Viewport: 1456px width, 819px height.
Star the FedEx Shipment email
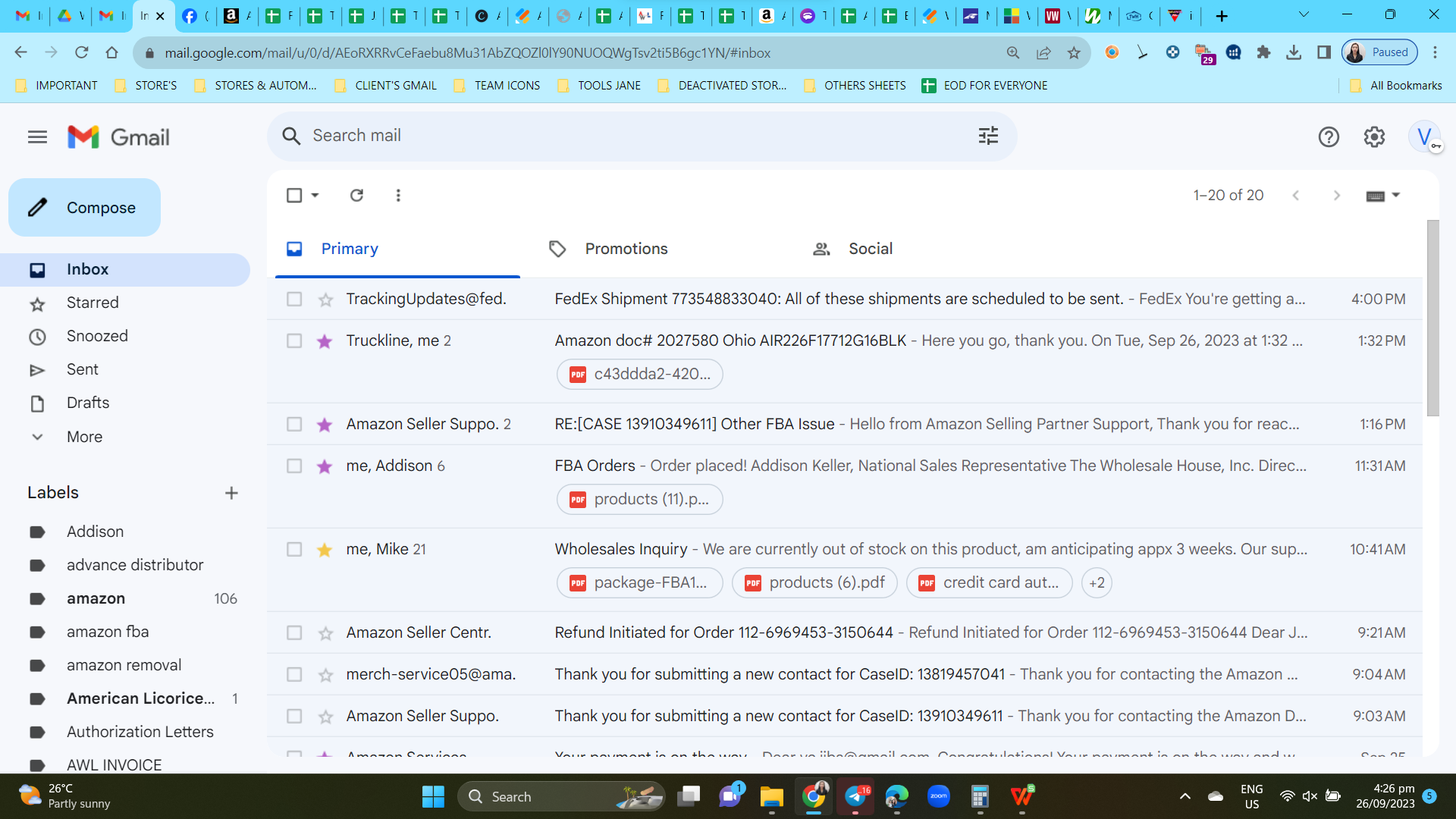click(325, 300)
